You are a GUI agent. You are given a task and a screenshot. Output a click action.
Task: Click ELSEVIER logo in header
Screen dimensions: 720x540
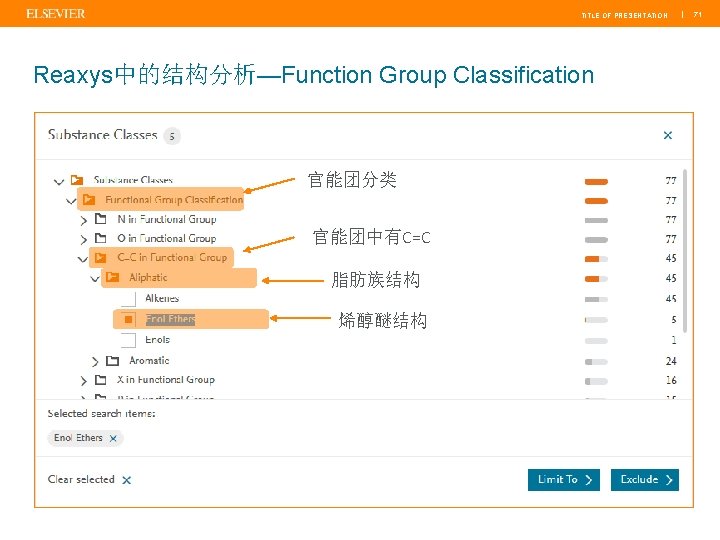[56, 14]
